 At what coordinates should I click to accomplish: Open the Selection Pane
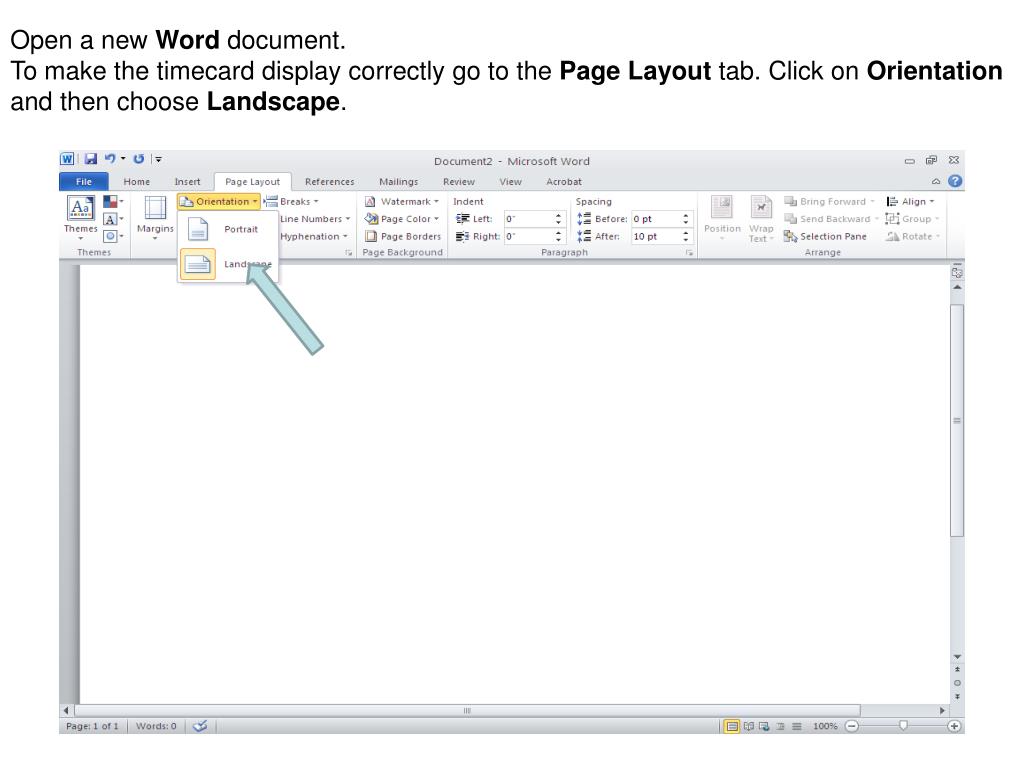click(x=825, y=236)
